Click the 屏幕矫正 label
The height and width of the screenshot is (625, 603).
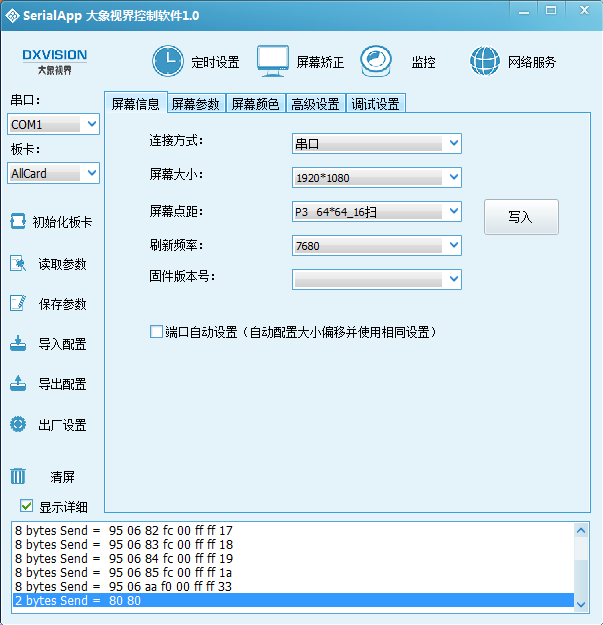[x=320, y=62]
